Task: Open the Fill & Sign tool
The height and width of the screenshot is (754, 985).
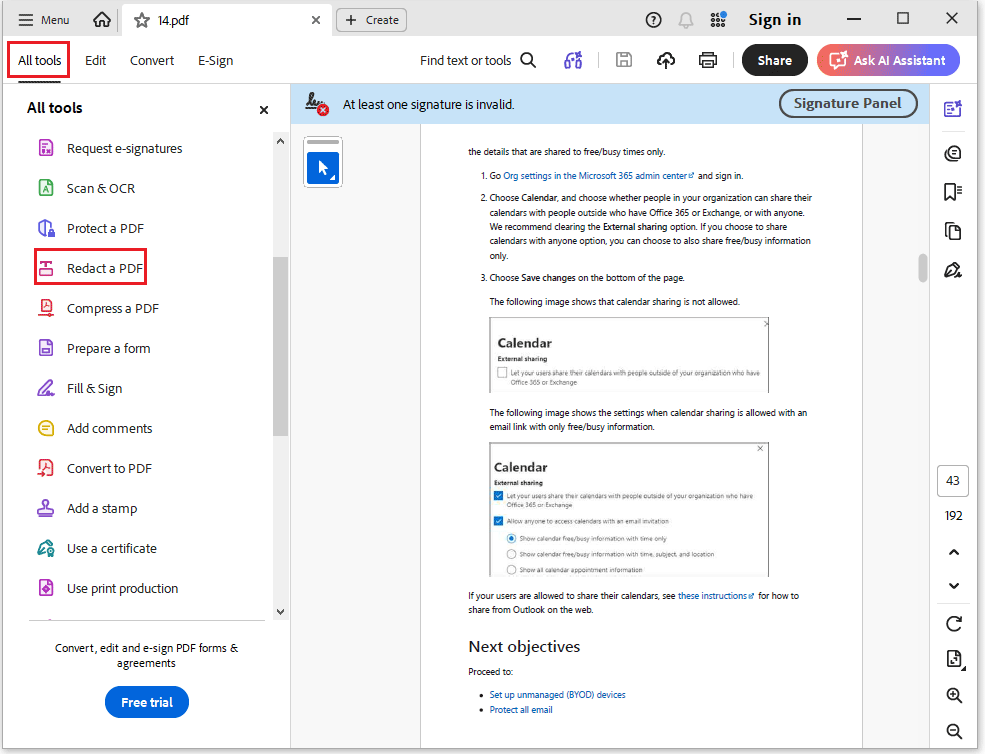Action: 95,388
